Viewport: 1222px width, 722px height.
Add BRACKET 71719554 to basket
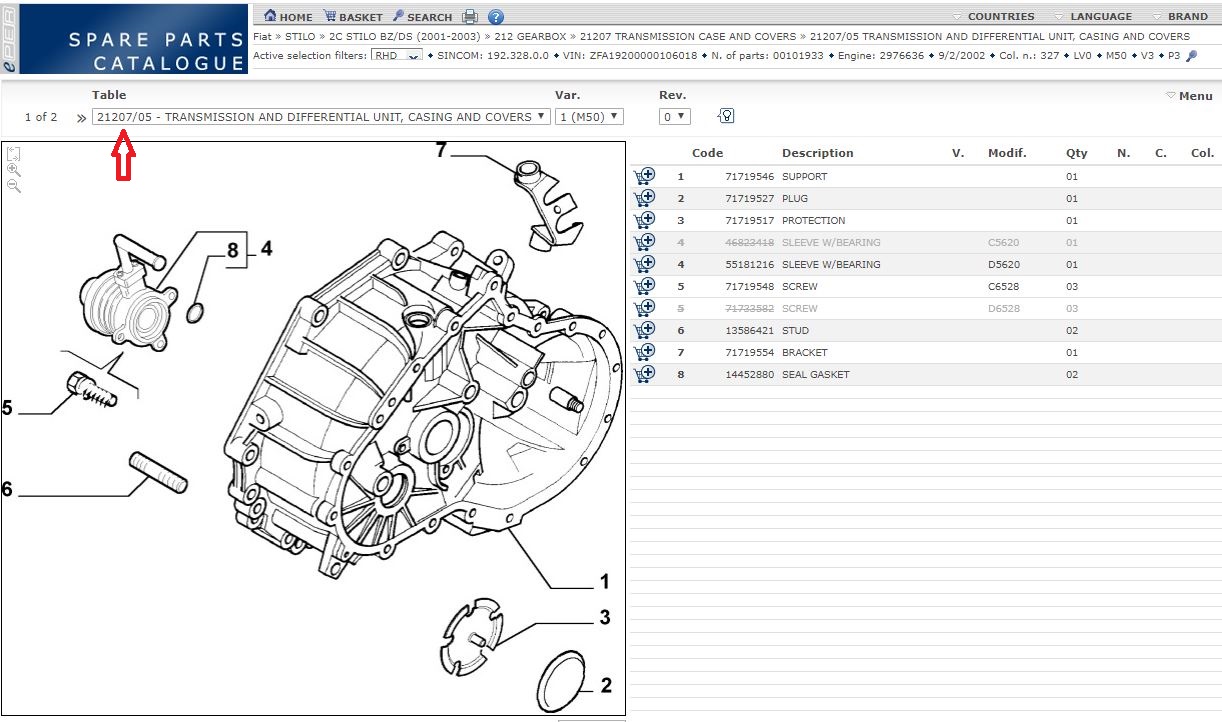pyautogui.click(x=644, y=352)
